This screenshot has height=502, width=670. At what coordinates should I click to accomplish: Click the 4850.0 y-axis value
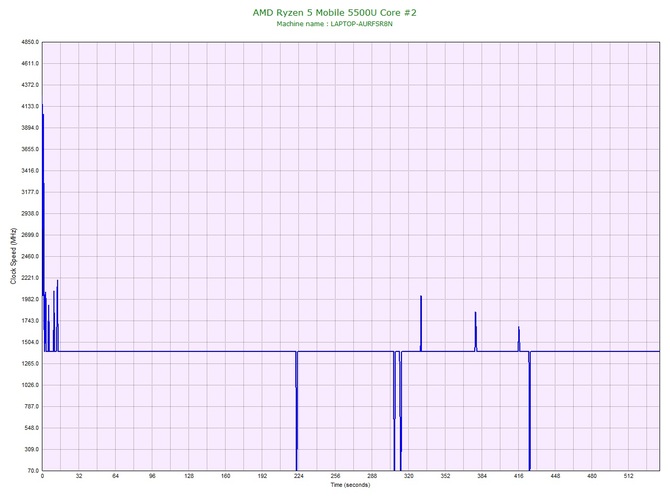[x=30, y=42]
